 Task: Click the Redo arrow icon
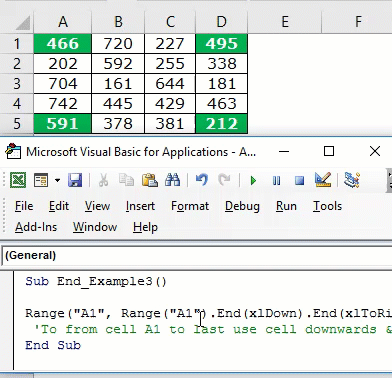224,181
